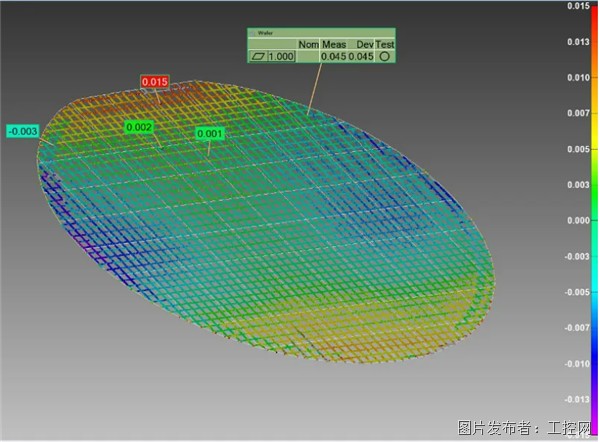600x442 pixels.
Task: Click the 0.003 color scale value
Action: [x=578, y=185]
